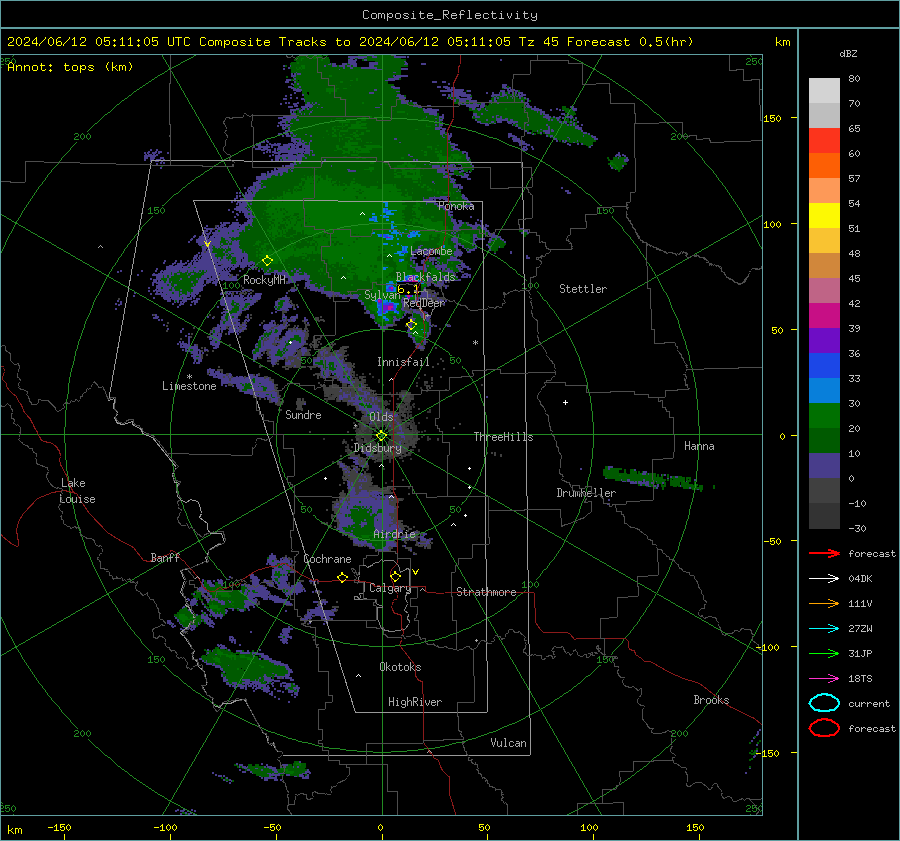The width and height of the screenshot is (900, 841).
Task: Click the yellow diamond marker near RockyMH
Action: pyautogui.click(x=267, y=261)
